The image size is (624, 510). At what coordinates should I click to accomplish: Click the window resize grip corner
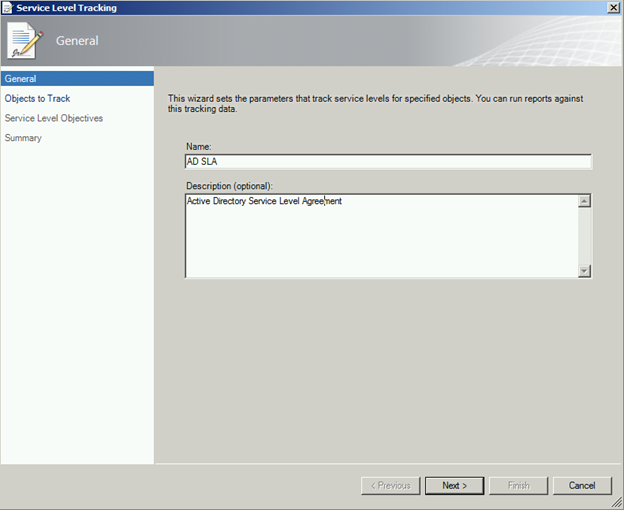pos(617,503)
